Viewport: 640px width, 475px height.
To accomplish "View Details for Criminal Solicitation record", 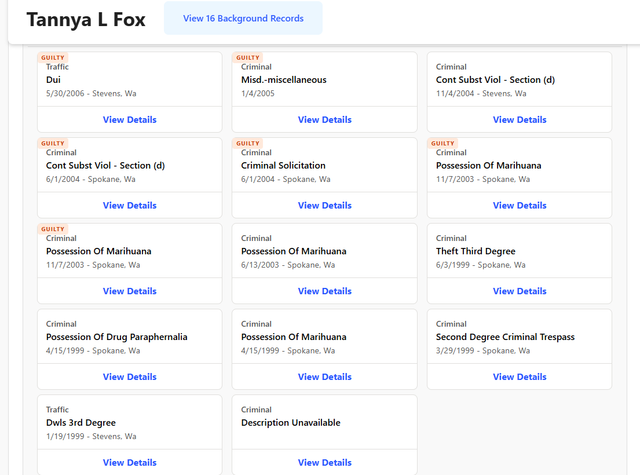I will click(x=324, y=205).
